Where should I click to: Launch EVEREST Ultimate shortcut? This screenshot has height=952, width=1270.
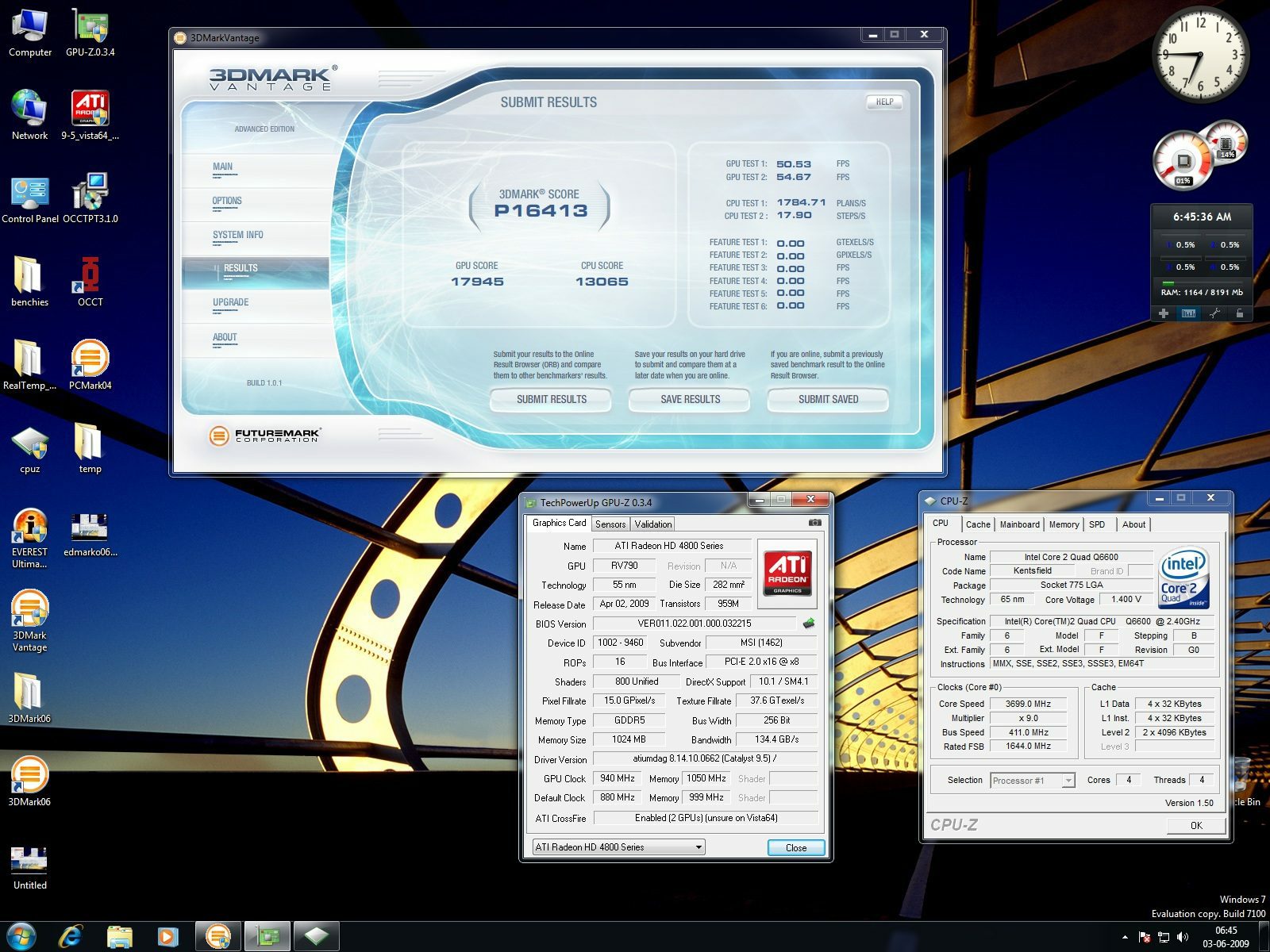[x=30, y=538]
